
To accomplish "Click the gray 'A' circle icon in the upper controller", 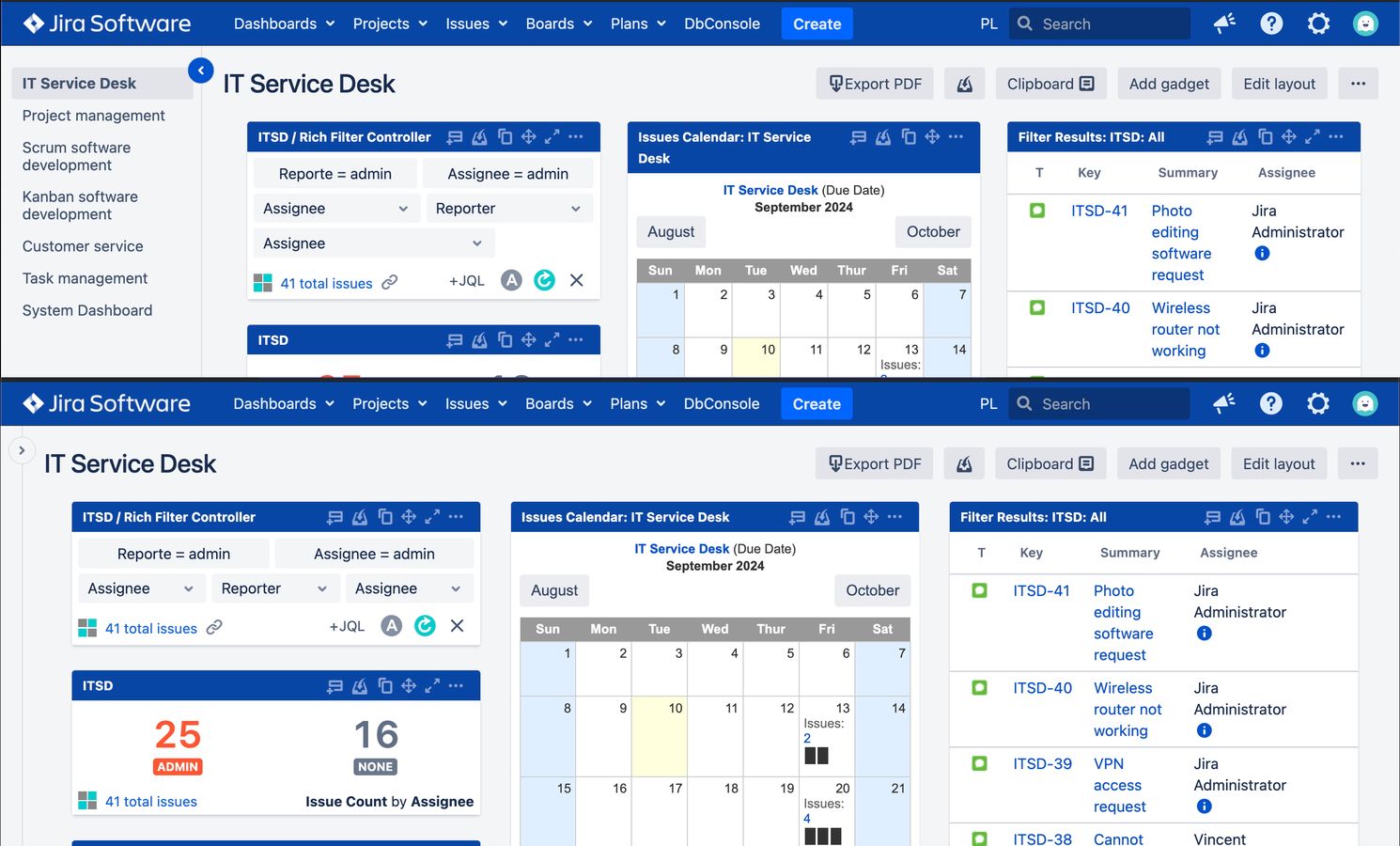I will pos(511,280).
